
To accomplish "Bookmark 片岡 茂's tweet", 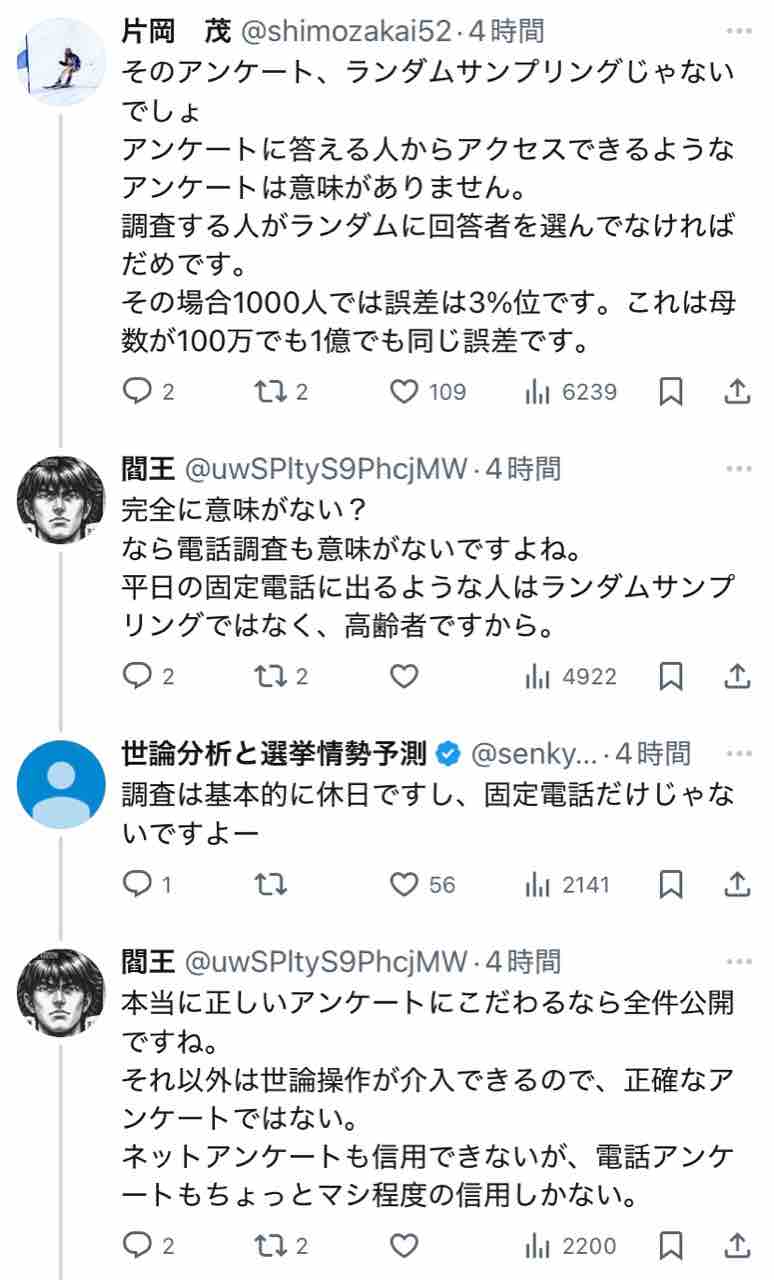I will [671, 392].
